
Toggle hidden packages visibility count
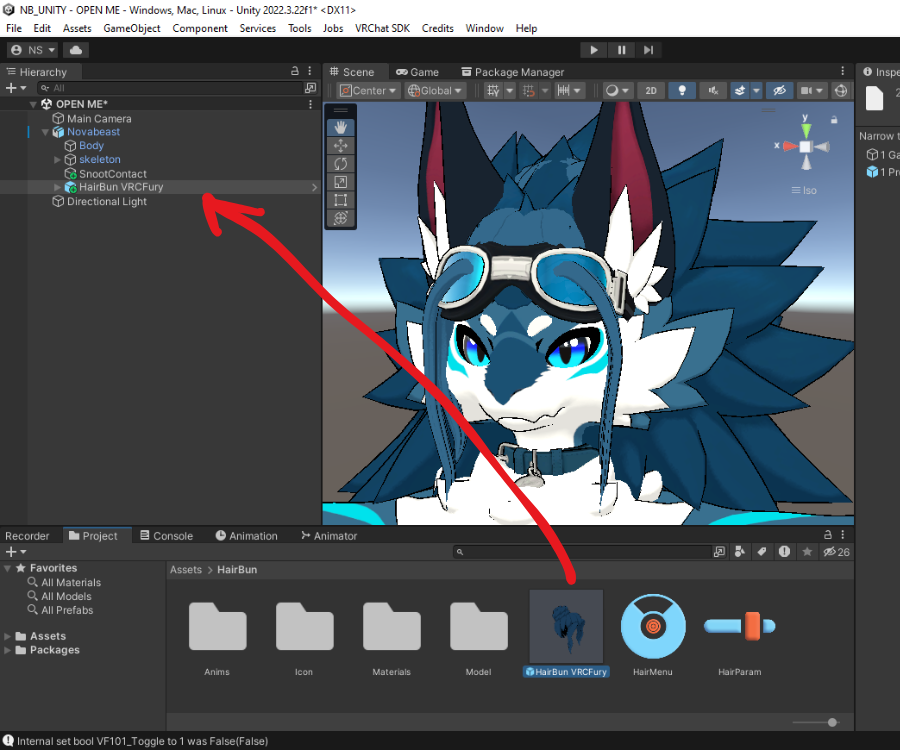[x=836, y=551]
